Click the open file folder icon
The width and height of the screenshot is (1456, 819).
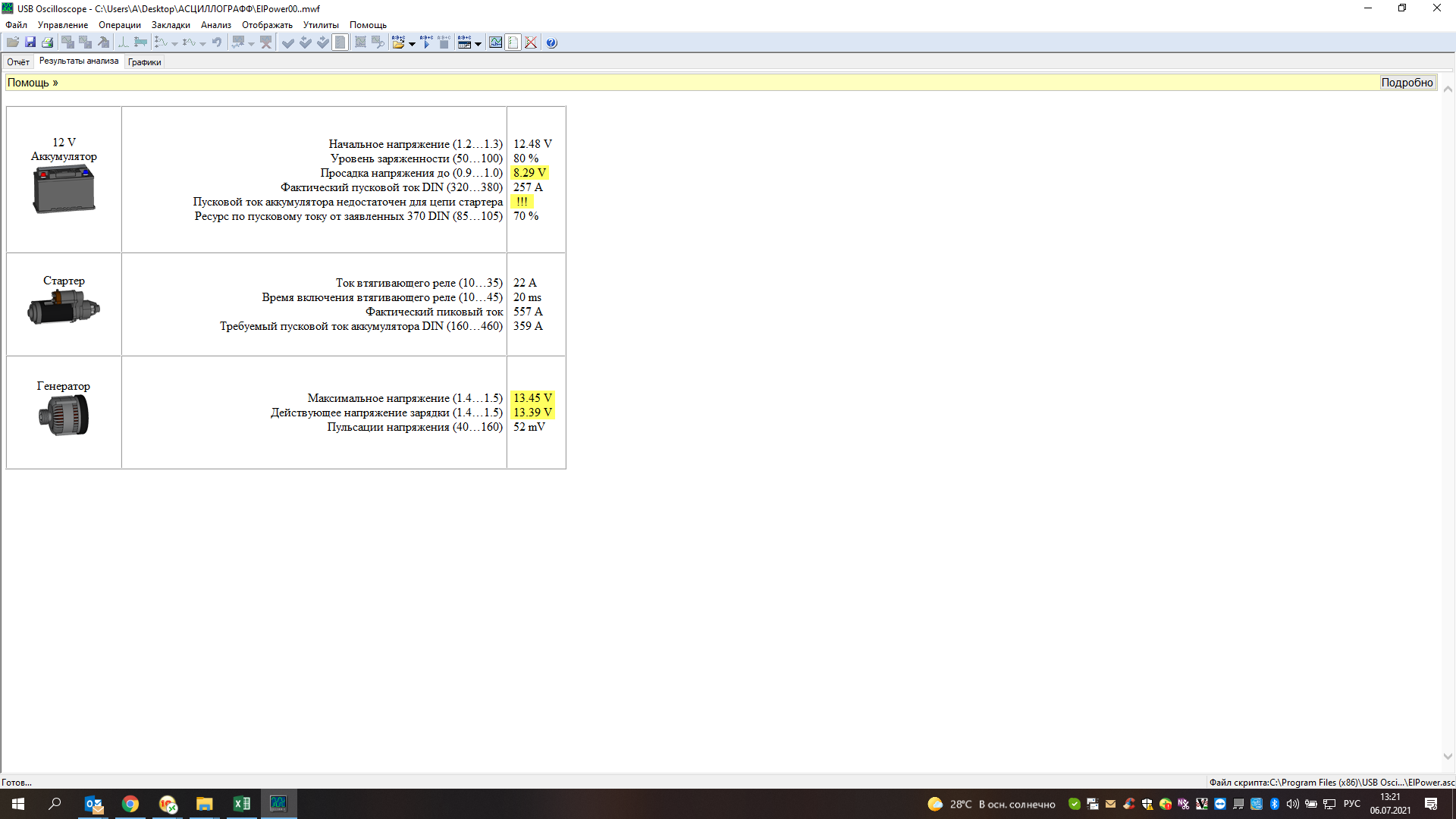point(13,42)
